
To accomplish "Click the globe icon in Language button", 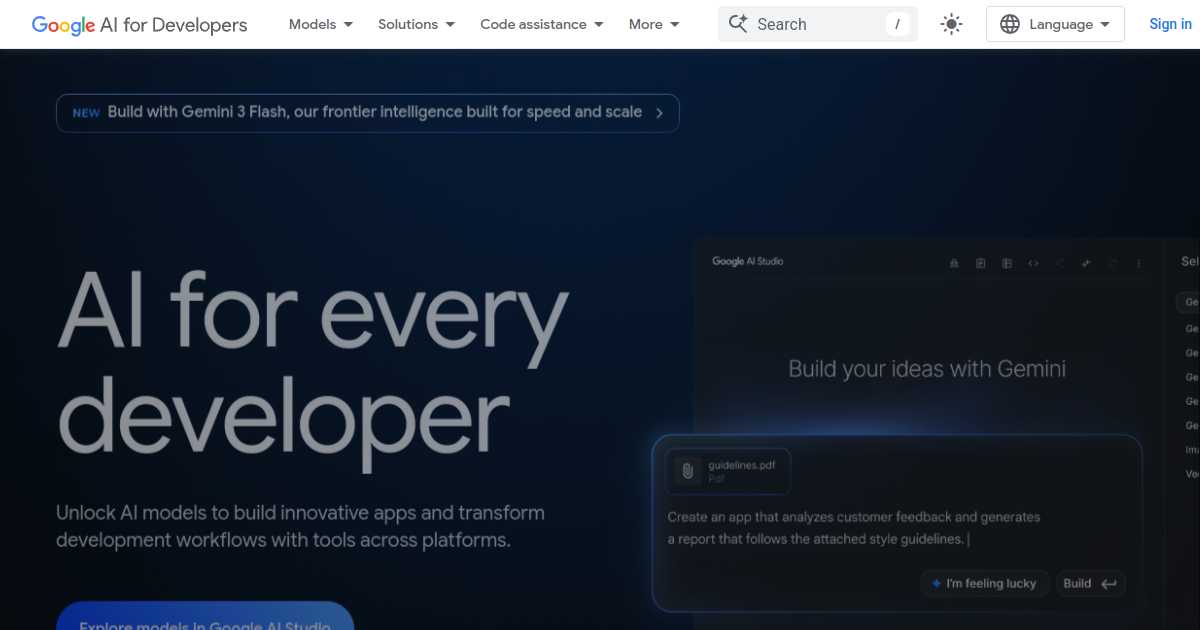I will click(1010, 24).
